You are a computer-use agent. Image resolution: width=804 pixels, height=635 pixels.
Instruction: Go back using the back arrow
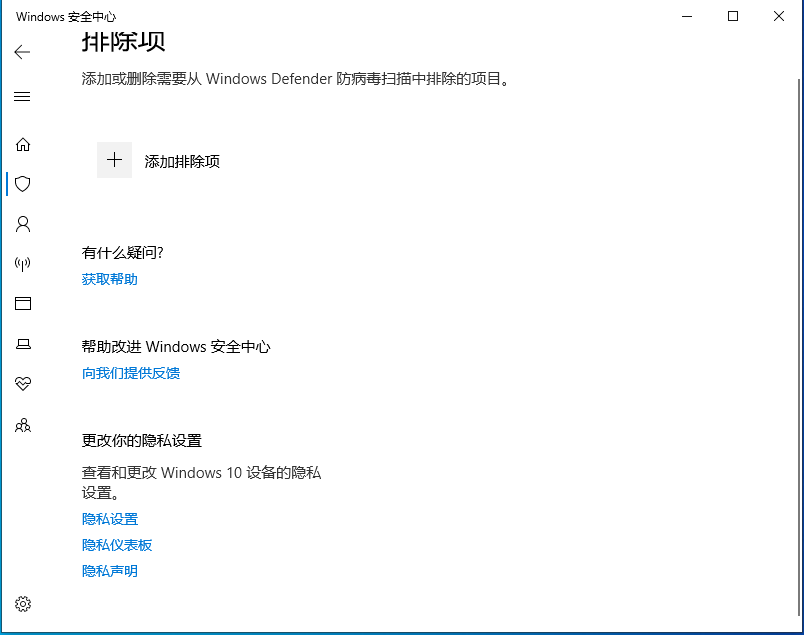(x=22, y=52)
